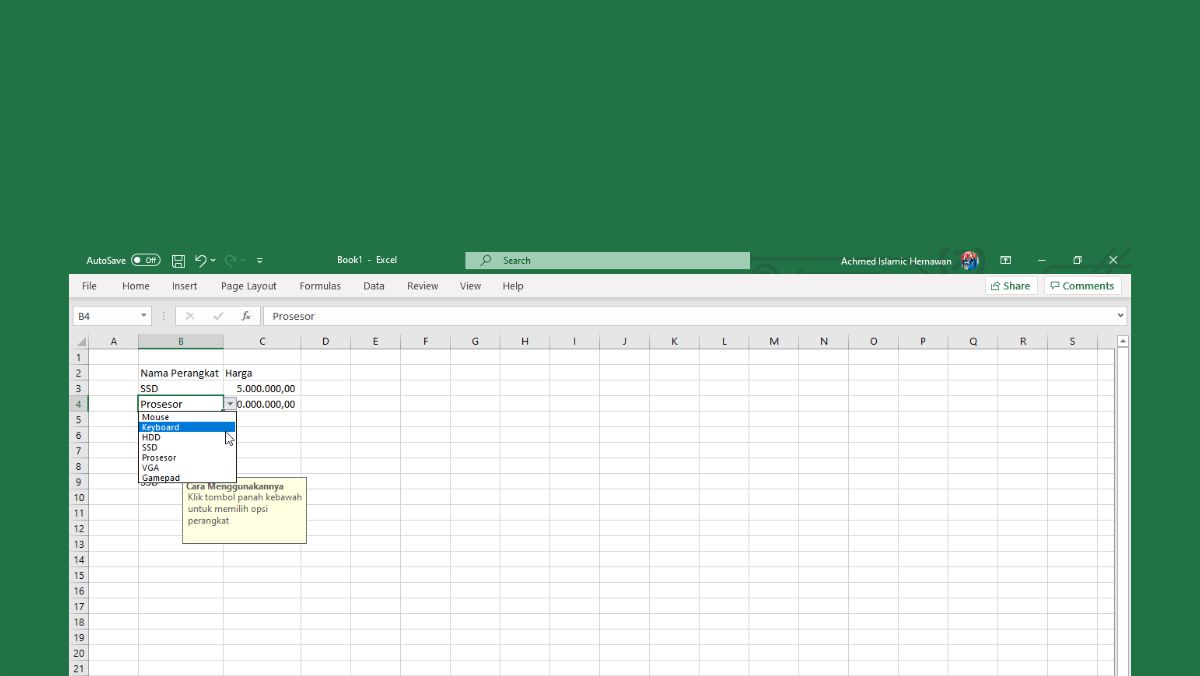Image resolution: width=1200 pixels, height=676 pixels.
Task: Select row 4 header
Action: click(79, 404)
